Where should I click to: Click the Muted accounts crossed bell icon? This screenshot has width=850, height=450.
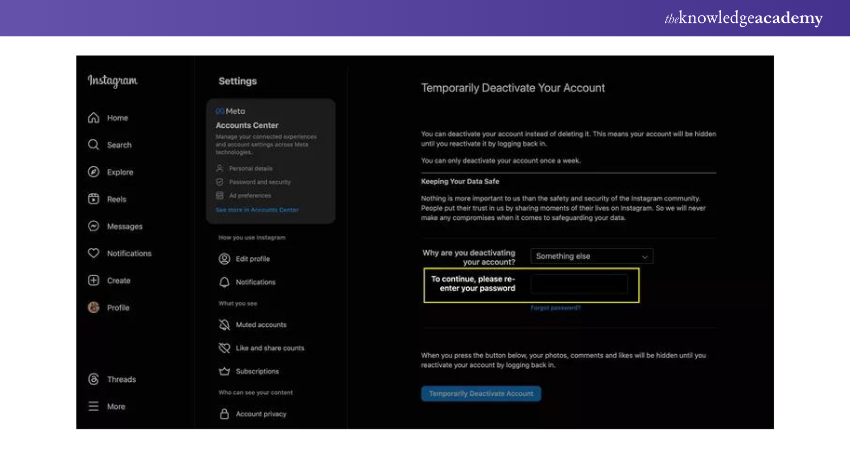(224, 325)
